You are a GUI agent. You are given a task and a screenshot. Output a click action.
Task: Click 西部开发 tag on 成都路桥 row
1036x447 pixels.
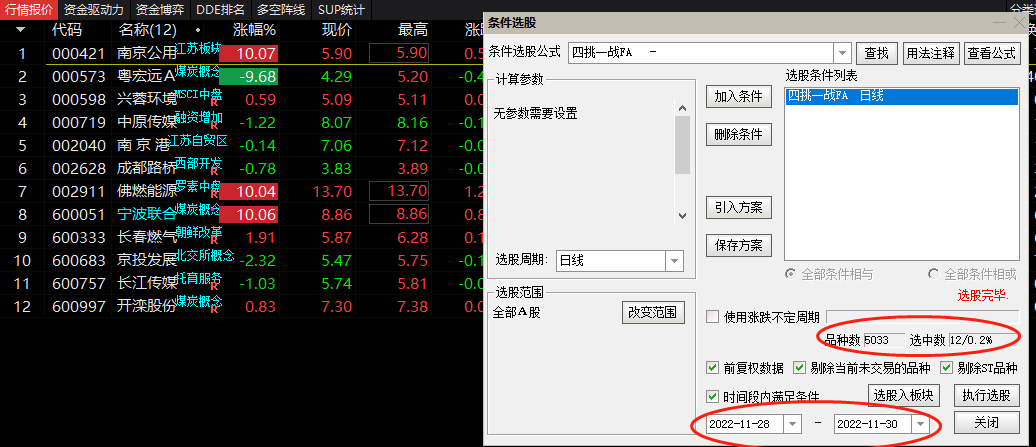[198, 162]
